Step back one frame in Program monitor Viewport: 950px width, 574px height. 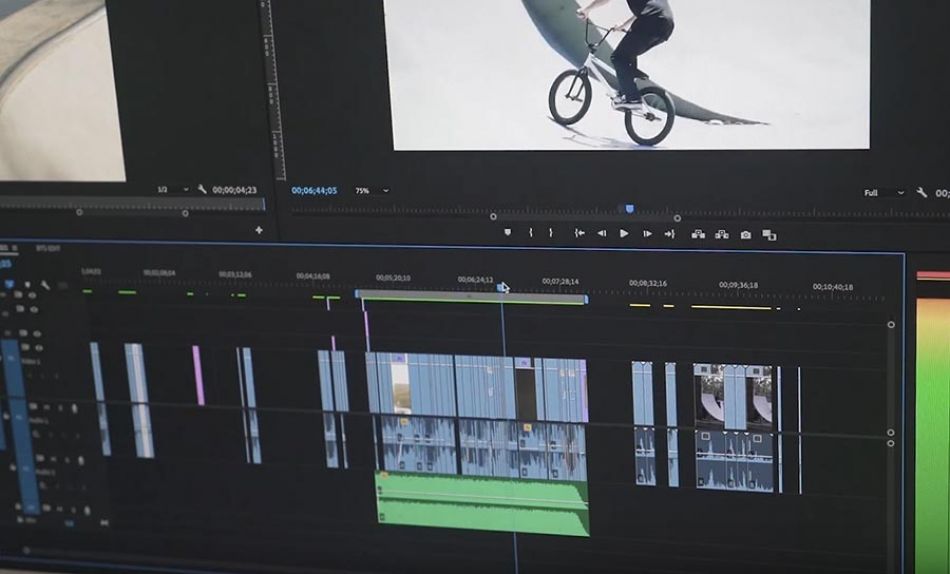pos(602,233)
